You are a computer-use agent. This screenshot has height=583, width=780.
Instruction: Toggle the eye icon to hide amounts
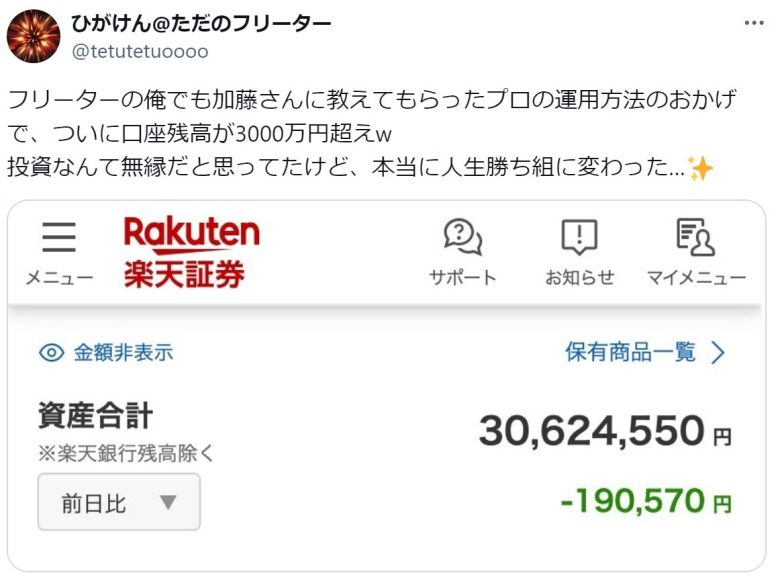pos(51,353)
